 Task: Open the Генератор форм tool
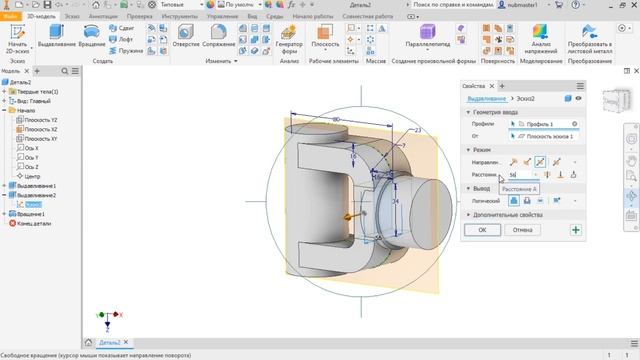click(289, 39)
